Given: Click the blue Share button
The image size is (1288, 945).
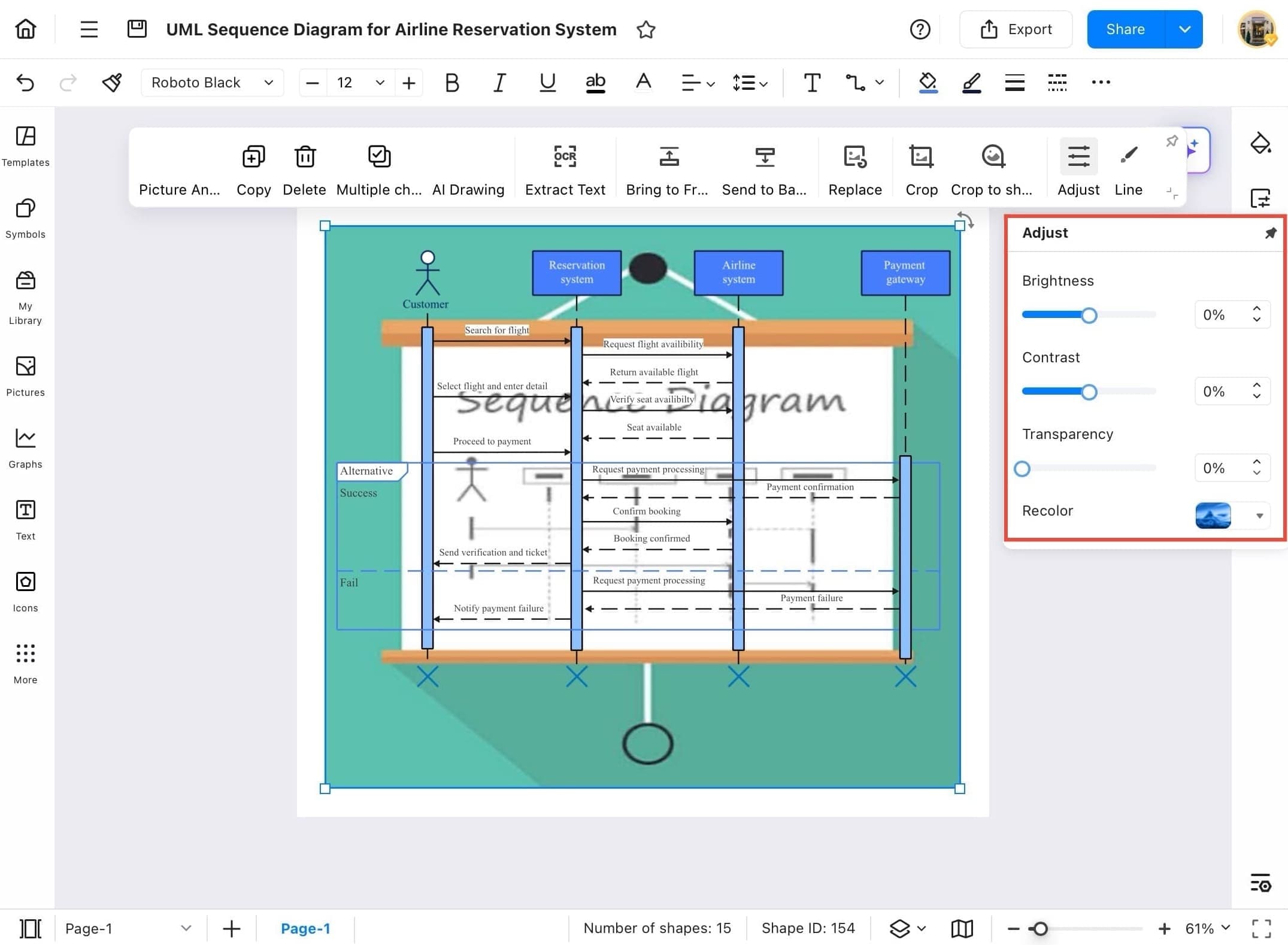Looking at the screenshot, I should 1125,29.
